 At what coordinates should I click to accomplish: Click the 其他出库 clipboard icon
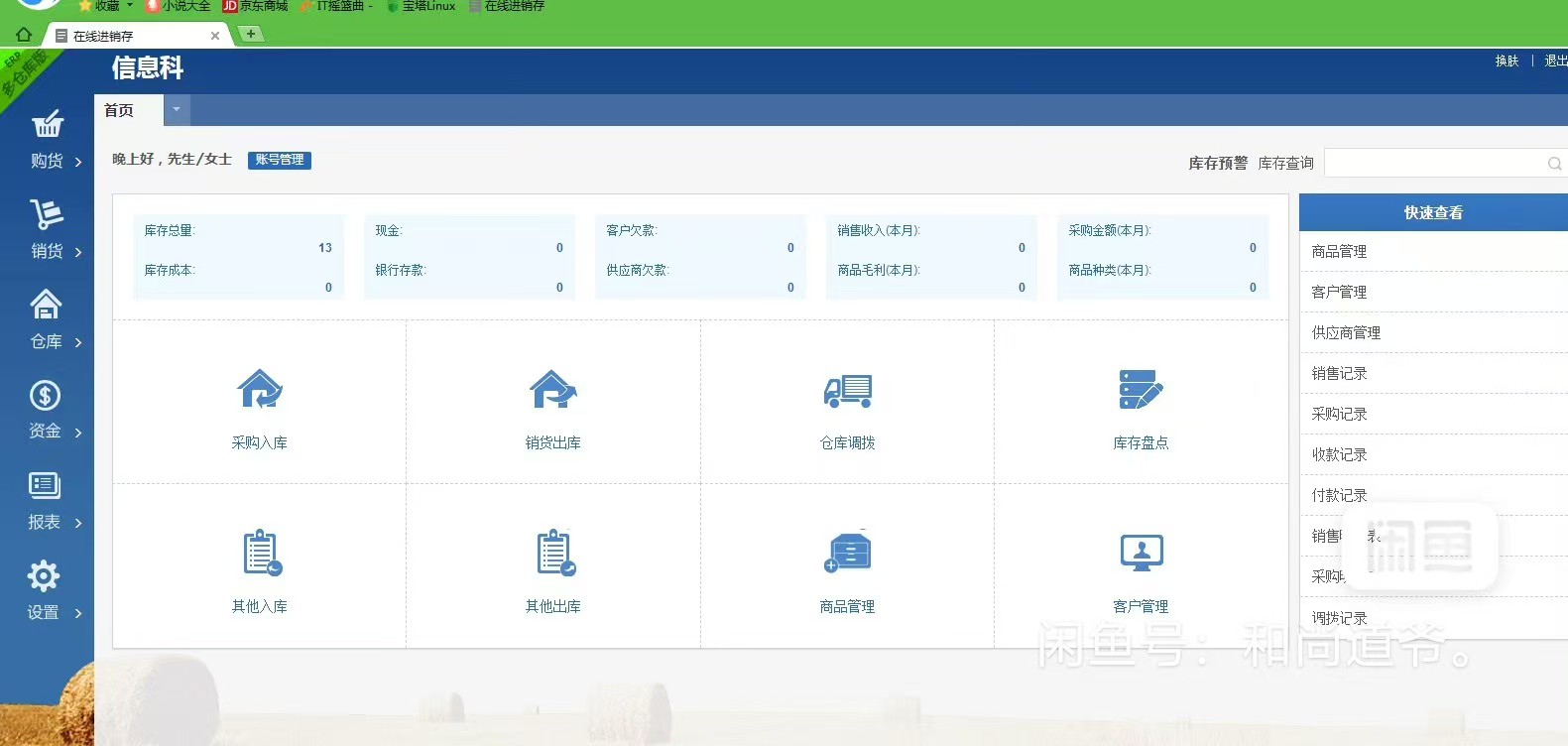(x=554, y=553)
